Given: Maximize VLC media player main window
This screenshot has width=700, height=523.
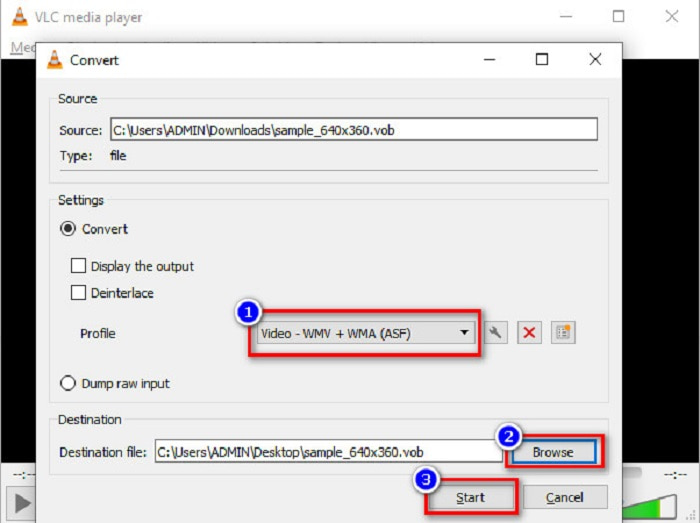Looking at the screenshot, I should (618, 17).
